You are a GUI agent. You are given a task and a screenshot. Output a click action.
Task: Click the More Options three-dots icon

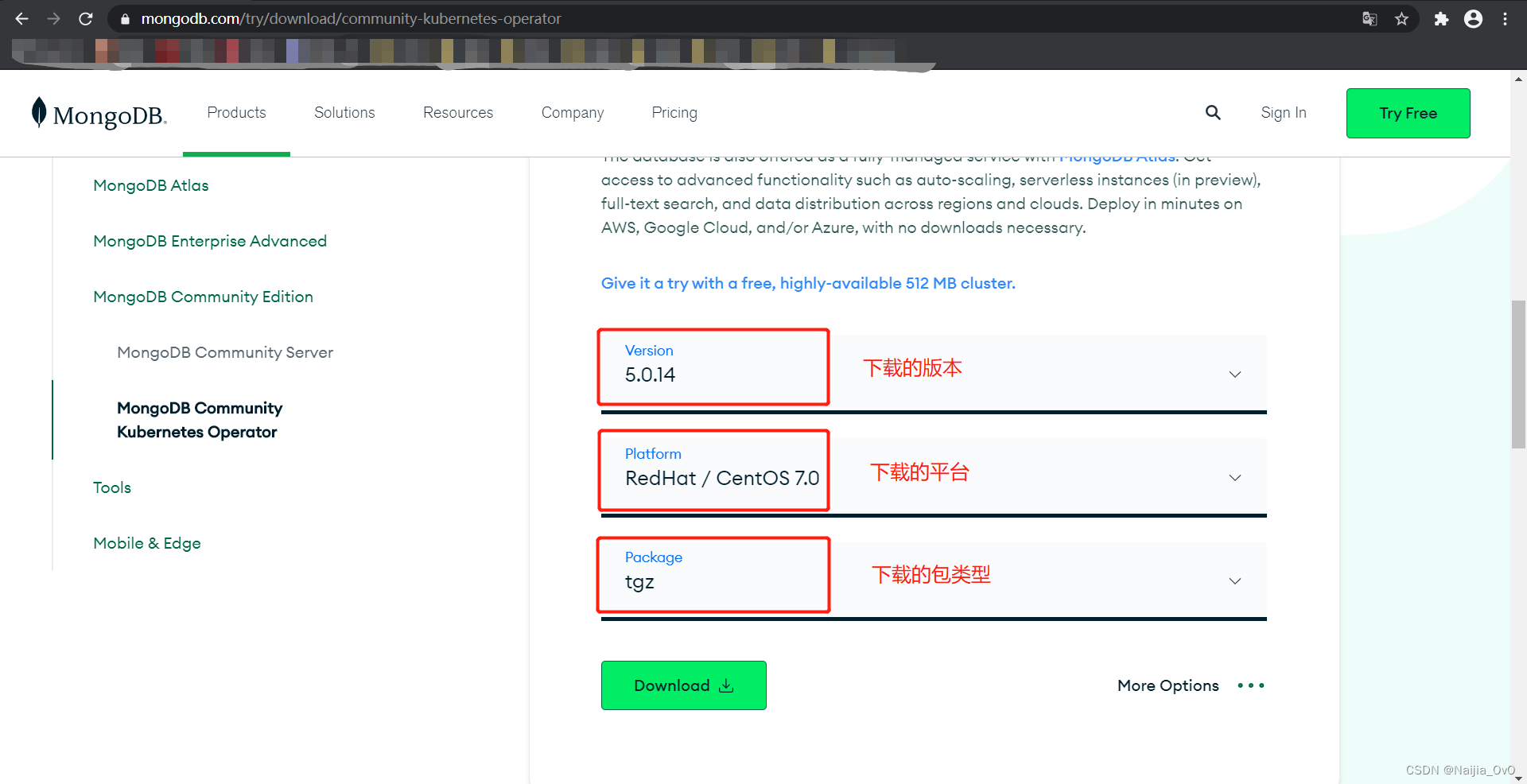(x=1251, y=685)
